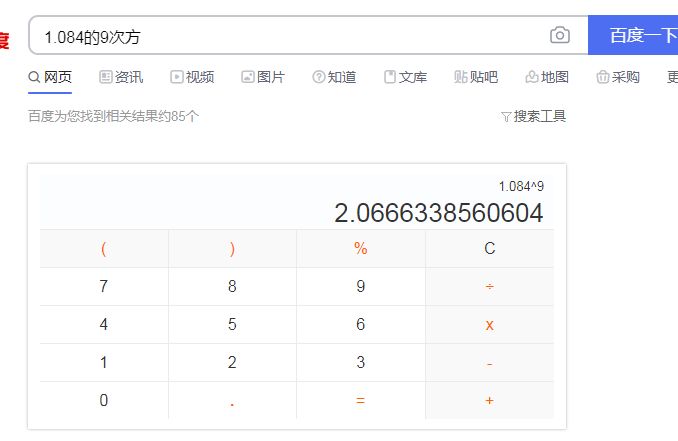Click the 百度一下 search button

[x=633, y=35]
